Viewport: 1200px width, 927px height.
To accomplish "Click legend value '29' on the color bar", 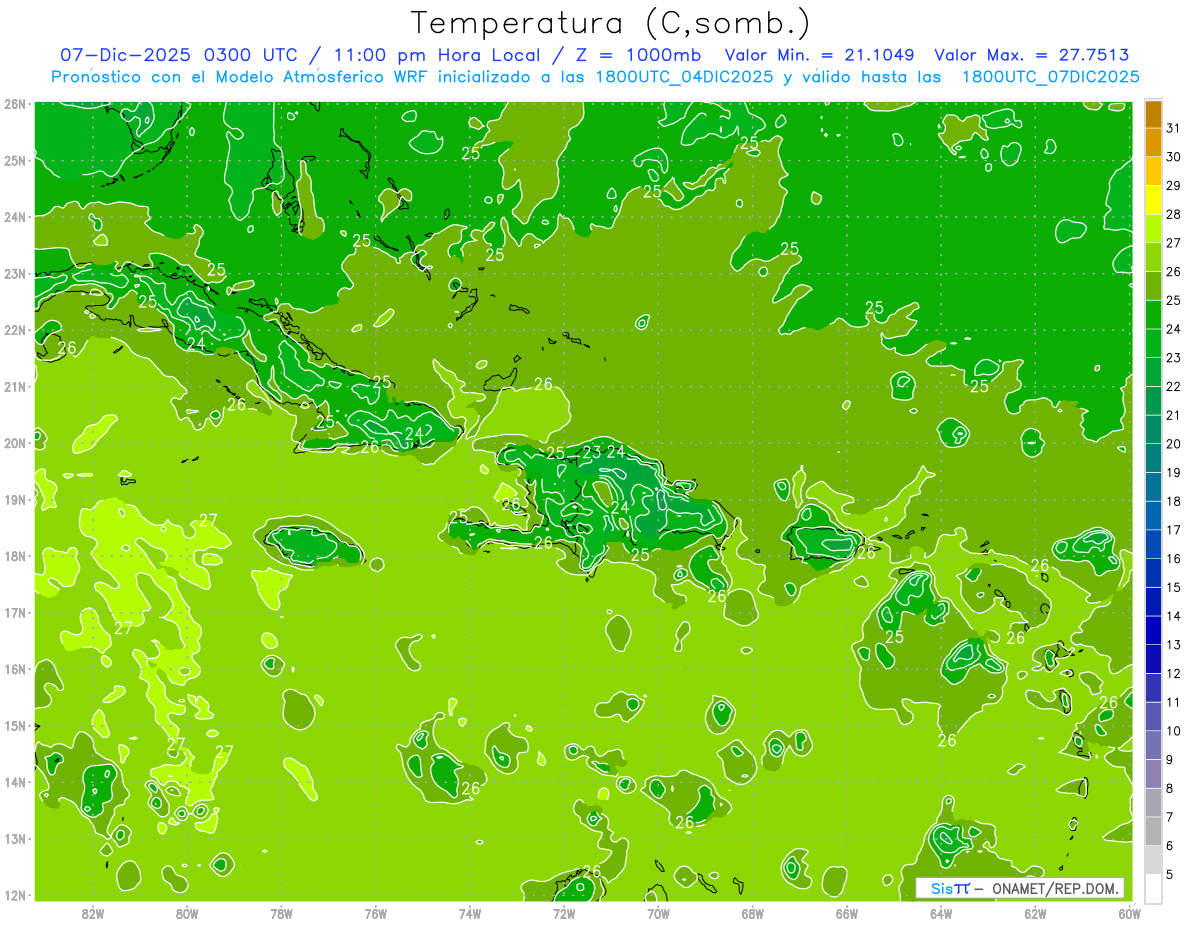I will 1173,185.
